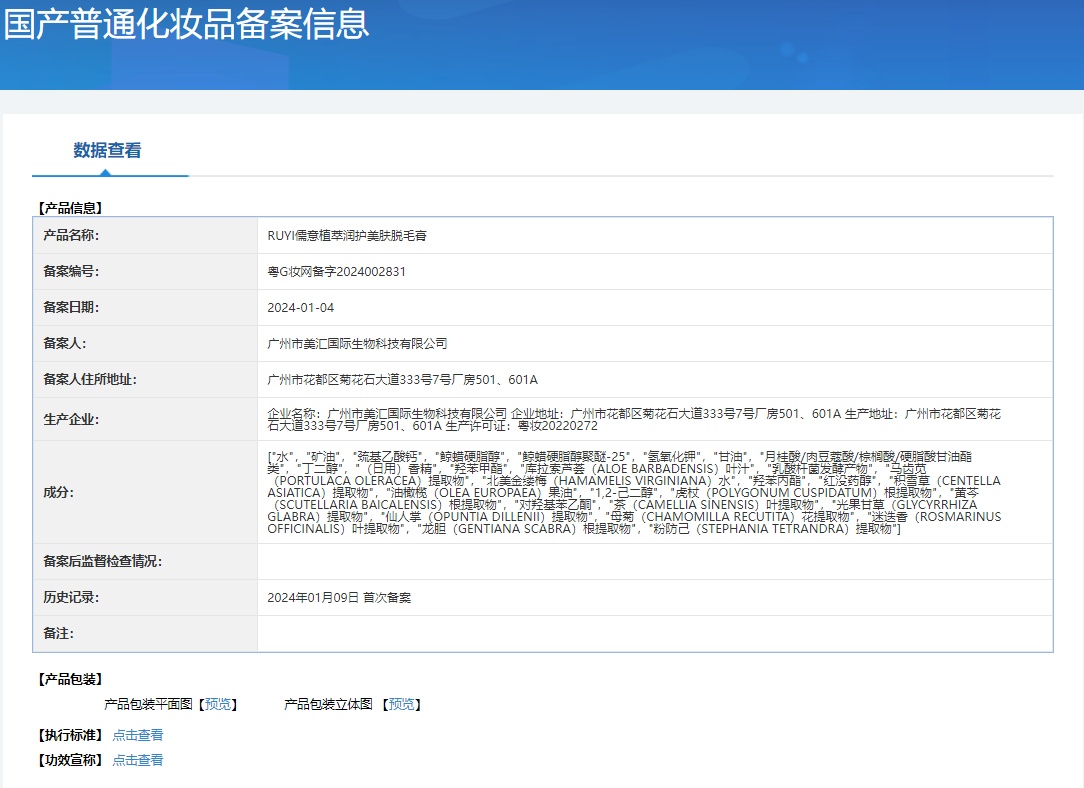
Task: Select the 生产企业 details text
Action: pos(634,420)
